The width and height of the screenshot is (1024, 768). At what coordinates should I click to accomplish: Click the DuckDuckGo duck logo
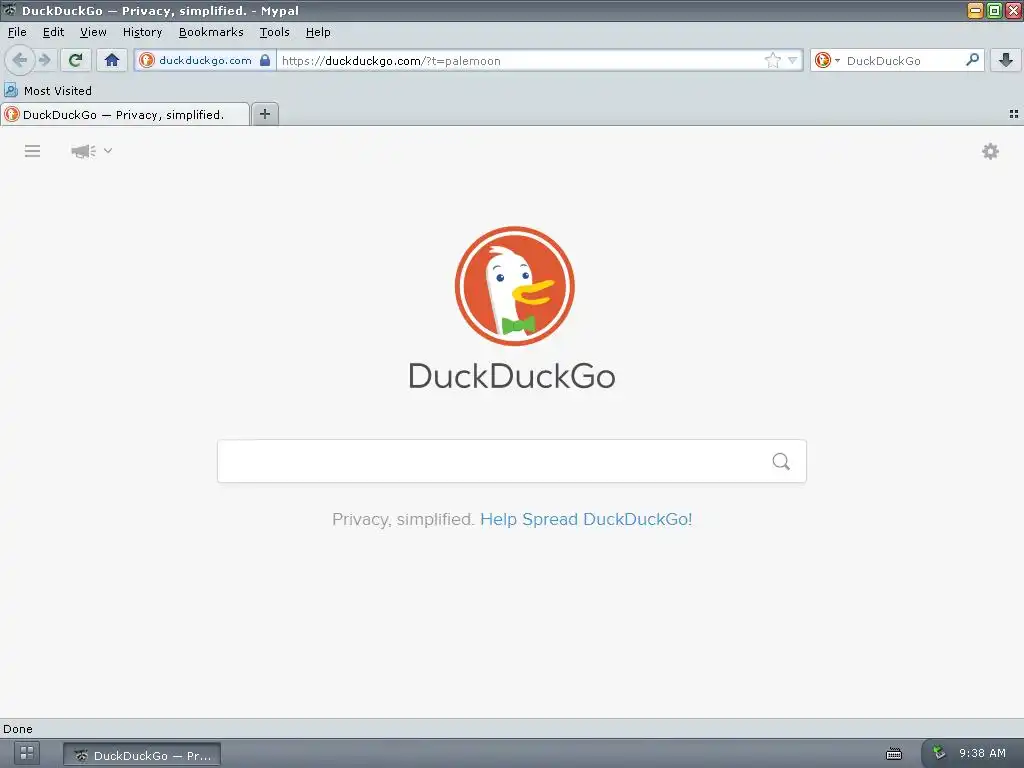pos(515,285)
